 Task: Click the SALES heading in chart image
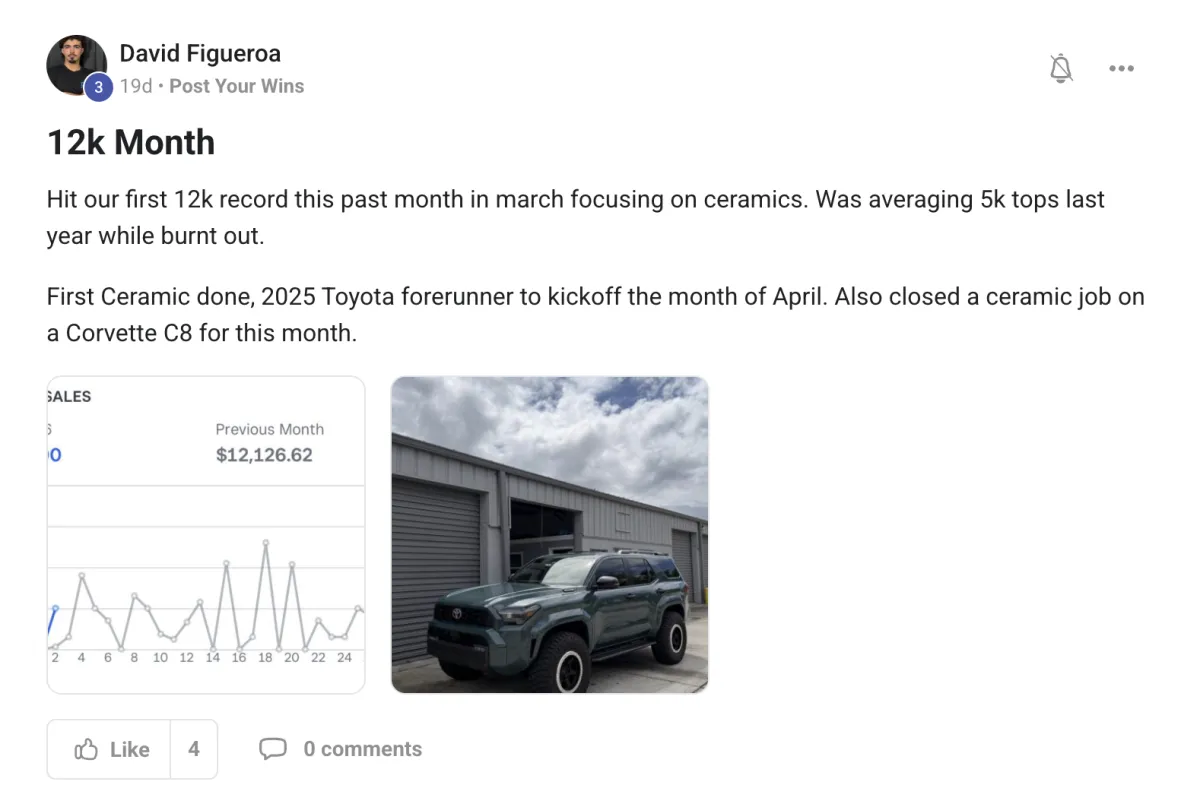click(69, 396)
